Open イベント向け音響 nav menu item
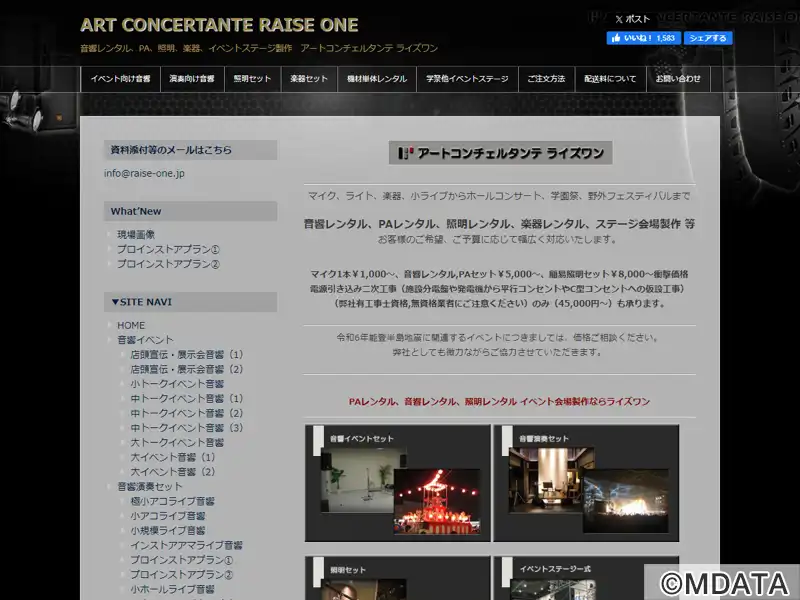 pos(120,79)
